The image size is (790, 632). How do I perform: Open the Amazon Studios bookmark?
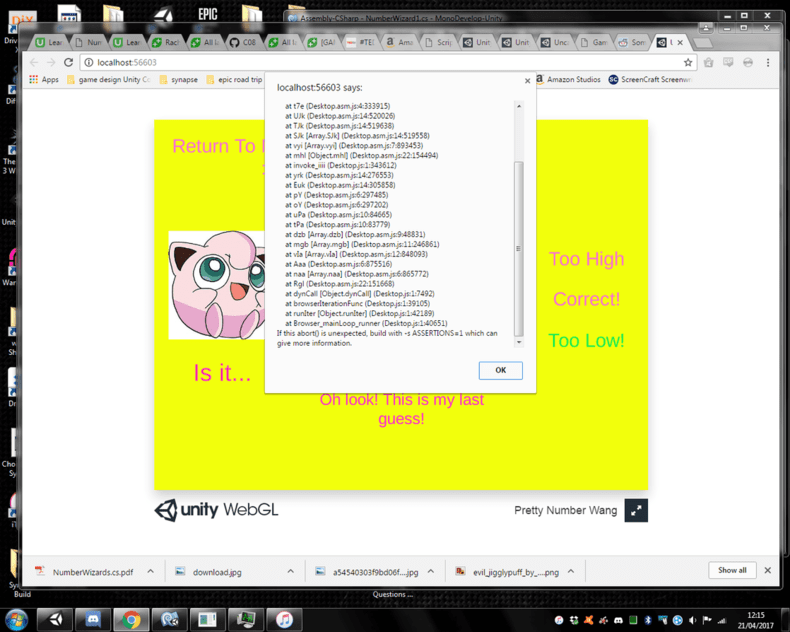click(568, 80)
